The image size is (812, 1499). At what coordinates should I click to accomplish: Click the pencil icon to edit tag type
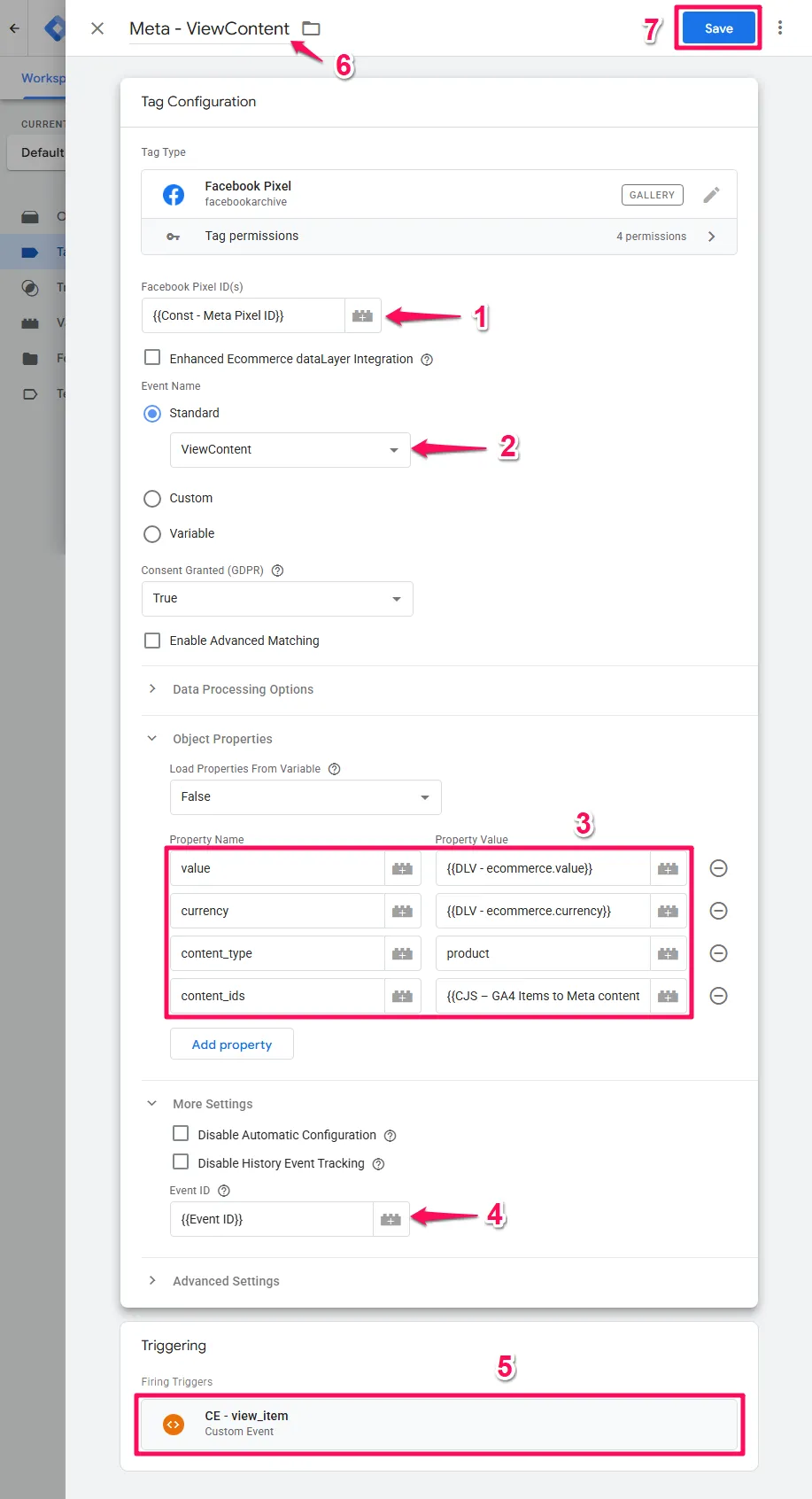(x=711, y=195)
